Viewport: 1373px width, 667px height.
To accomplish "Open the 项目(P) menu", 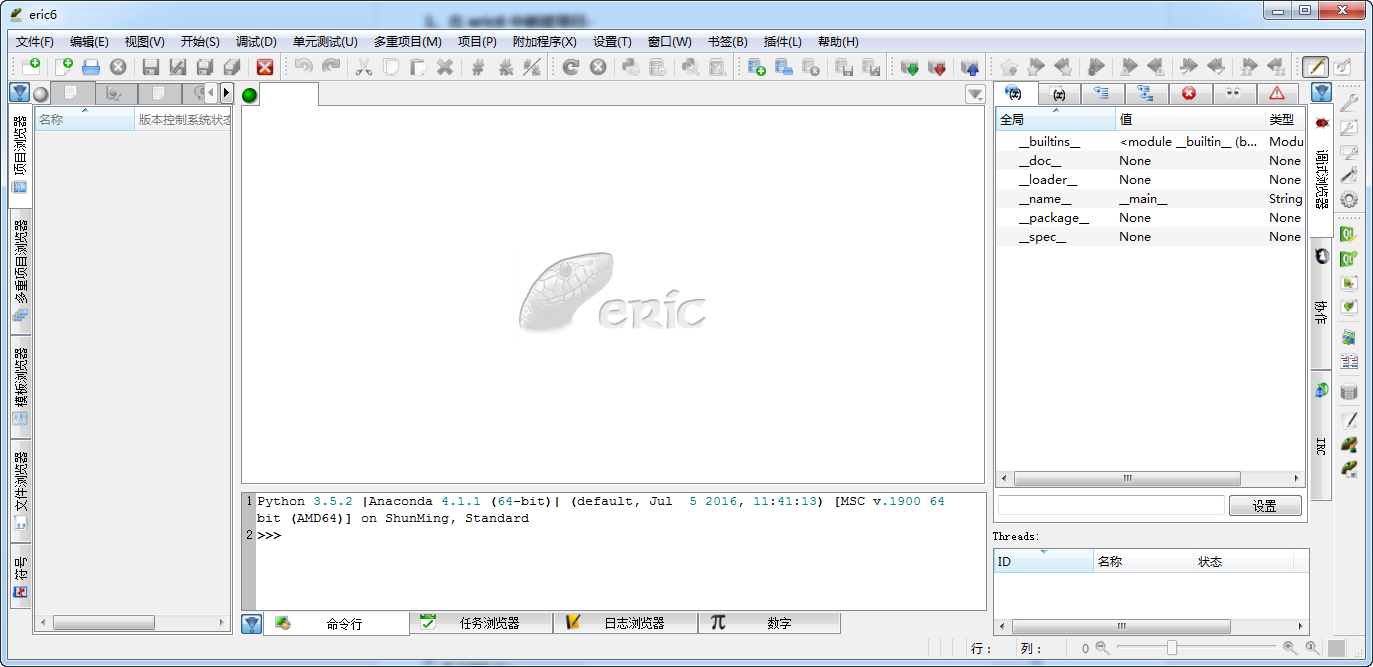I will pos(477,41).
